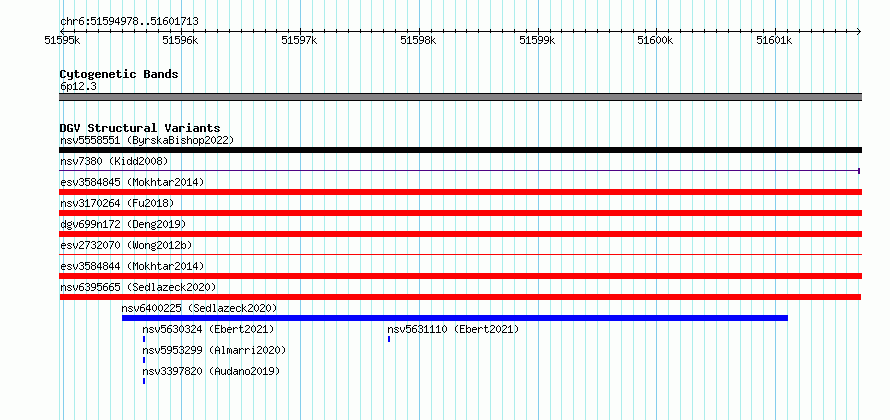The height and width of the screenshot is (420, 890).
Task: Click nsv5953299 (Almarri2020) label
Action: (214, 350)
